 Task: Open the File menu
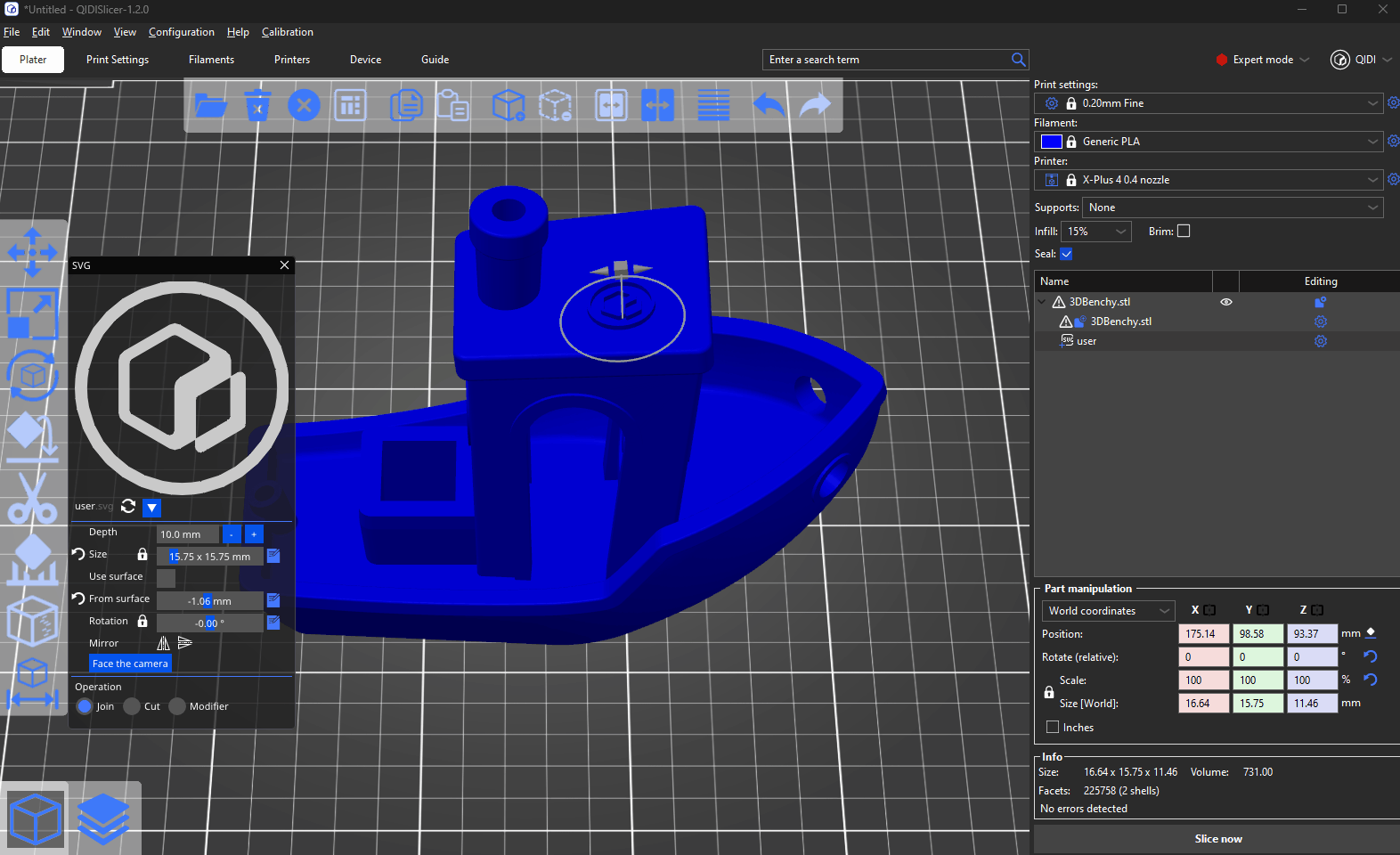[x=12, y=32]
